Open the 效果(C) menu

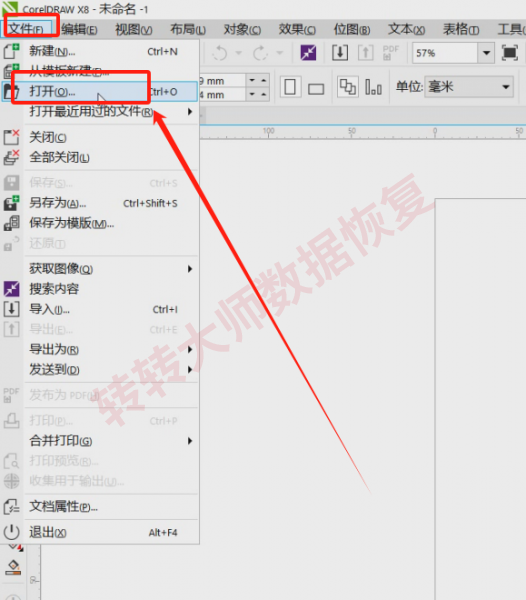(x=297, y=29)
